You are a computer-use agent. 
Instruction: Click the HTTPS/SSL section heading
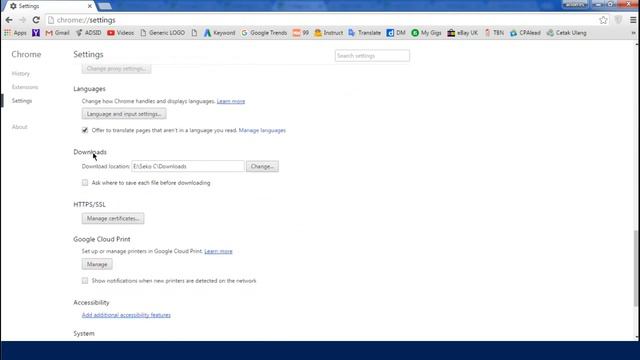89,204
